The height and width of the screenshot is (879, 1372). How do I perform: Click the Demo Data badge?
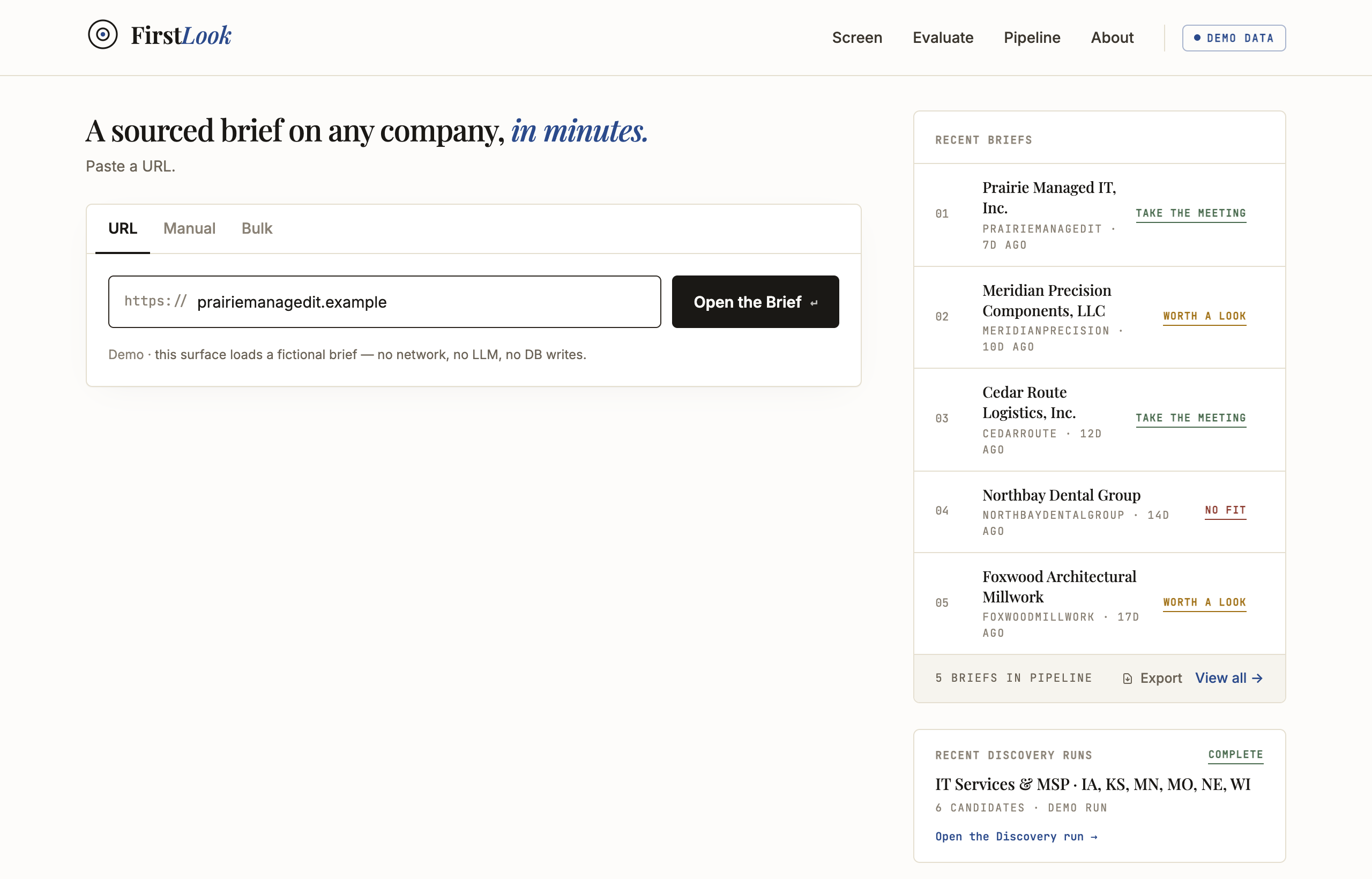tap(1233, 38)
